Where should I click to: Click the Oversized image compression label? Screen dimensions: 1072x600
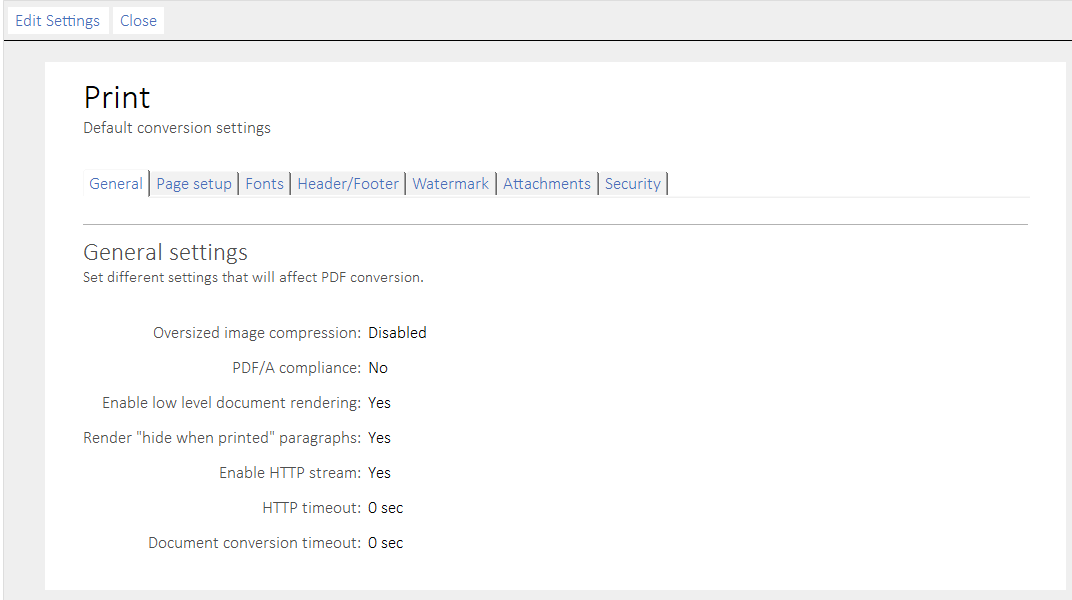point(256,333)
